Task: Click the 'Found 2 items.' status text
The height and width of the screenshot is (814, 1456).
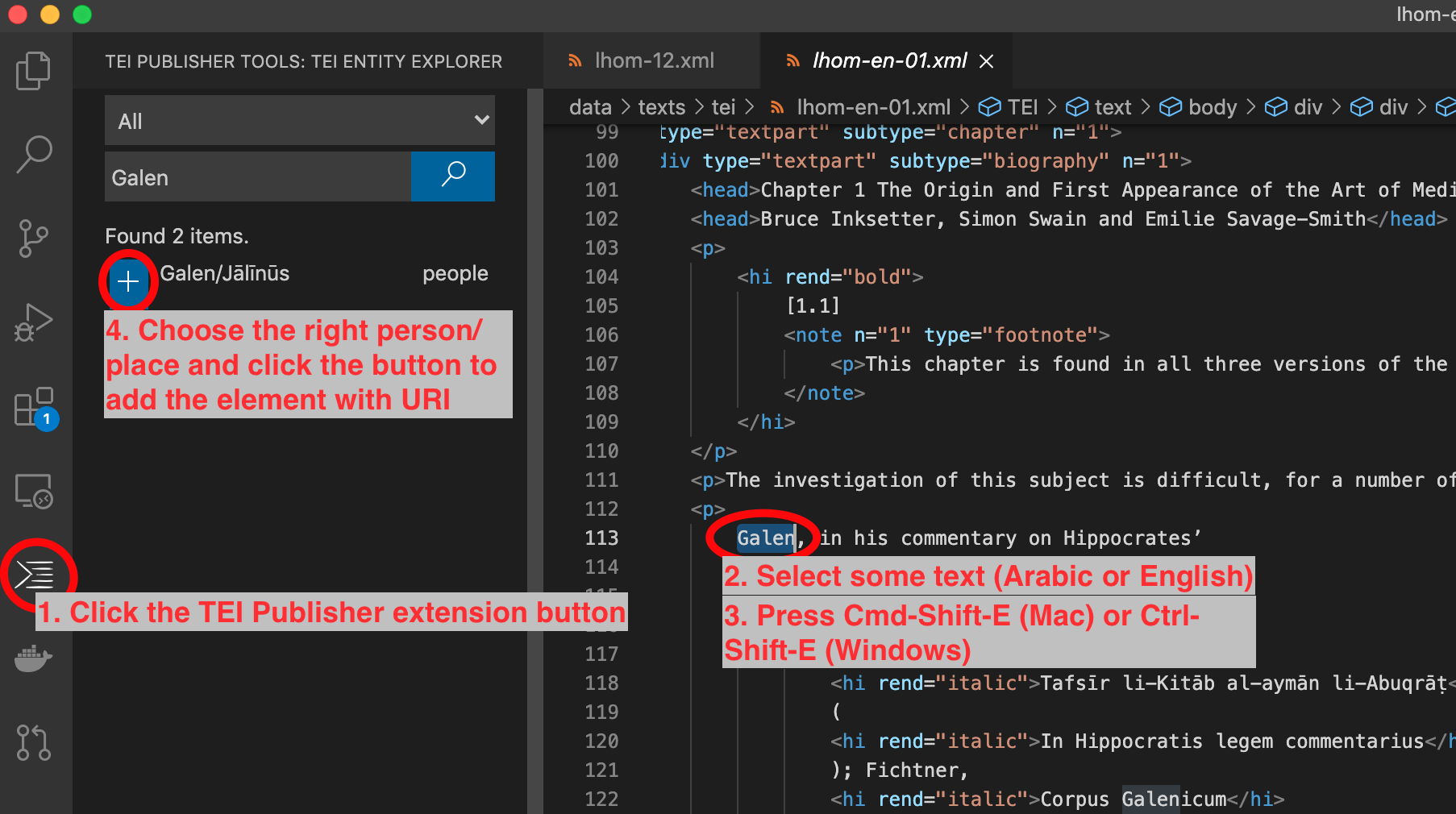Action: click(x=177, y=236)
